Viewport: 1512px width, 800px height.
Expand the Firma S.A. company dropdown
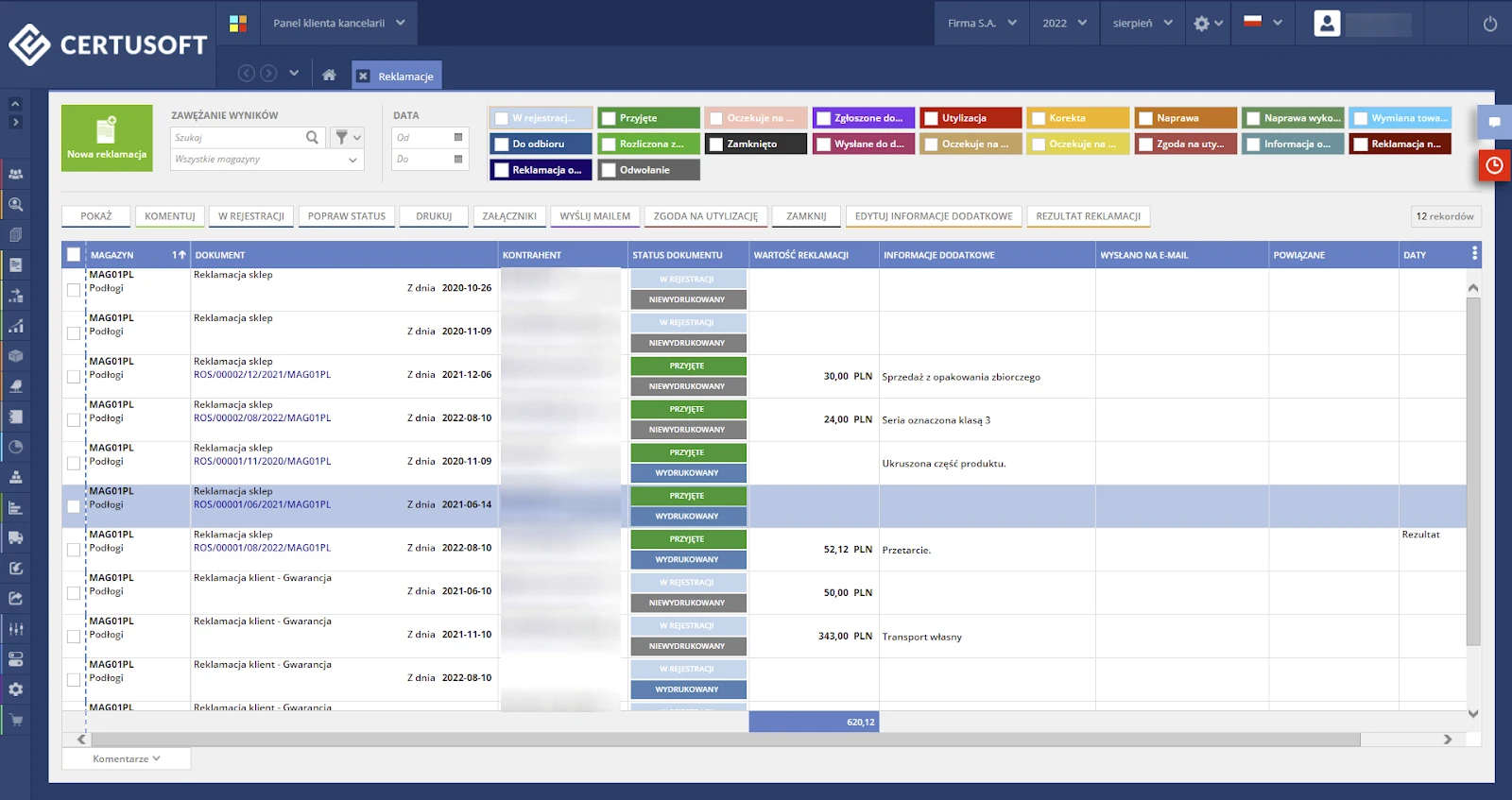982,24
